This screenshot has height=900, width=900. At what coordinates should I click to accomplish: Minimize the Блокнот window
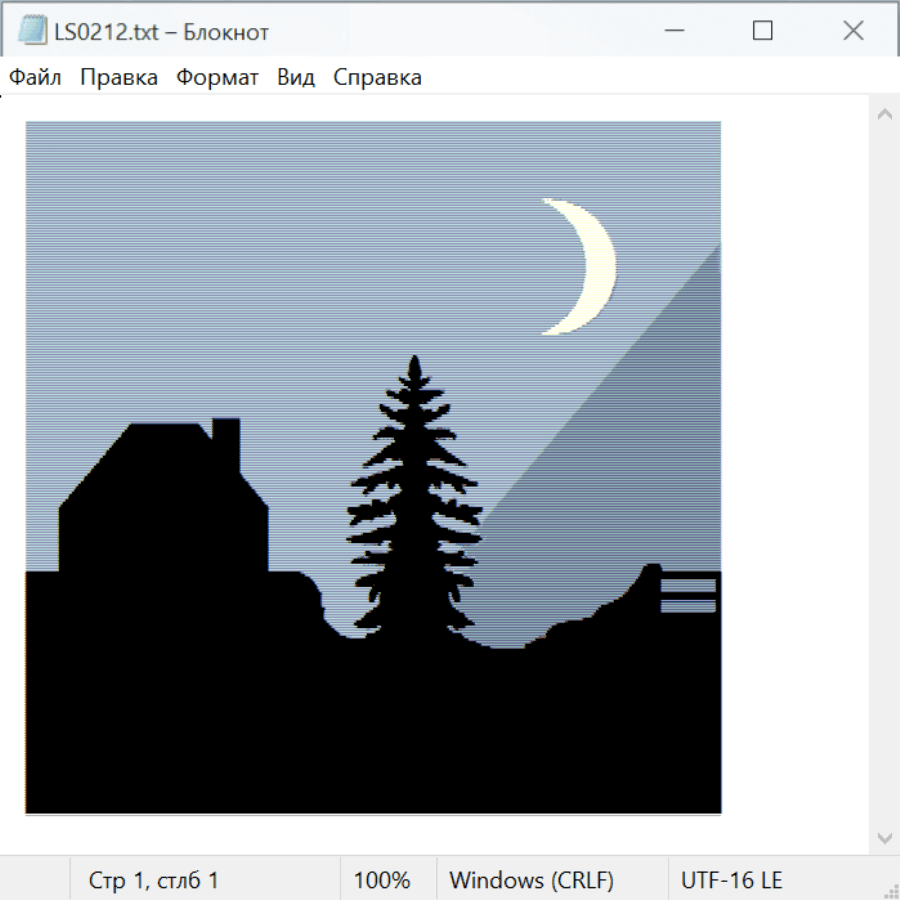coord(672,31)
